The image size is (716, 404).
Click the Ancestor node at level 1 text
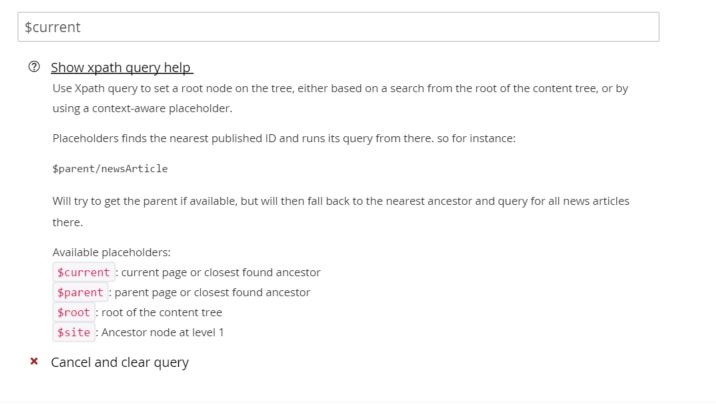[x=163, y=332]
